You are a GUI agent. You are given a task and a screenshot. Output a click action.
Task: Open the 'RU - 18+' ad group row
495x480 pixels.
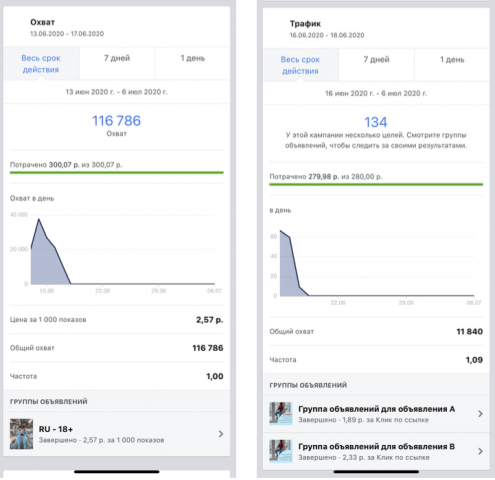tap(117, 434)
